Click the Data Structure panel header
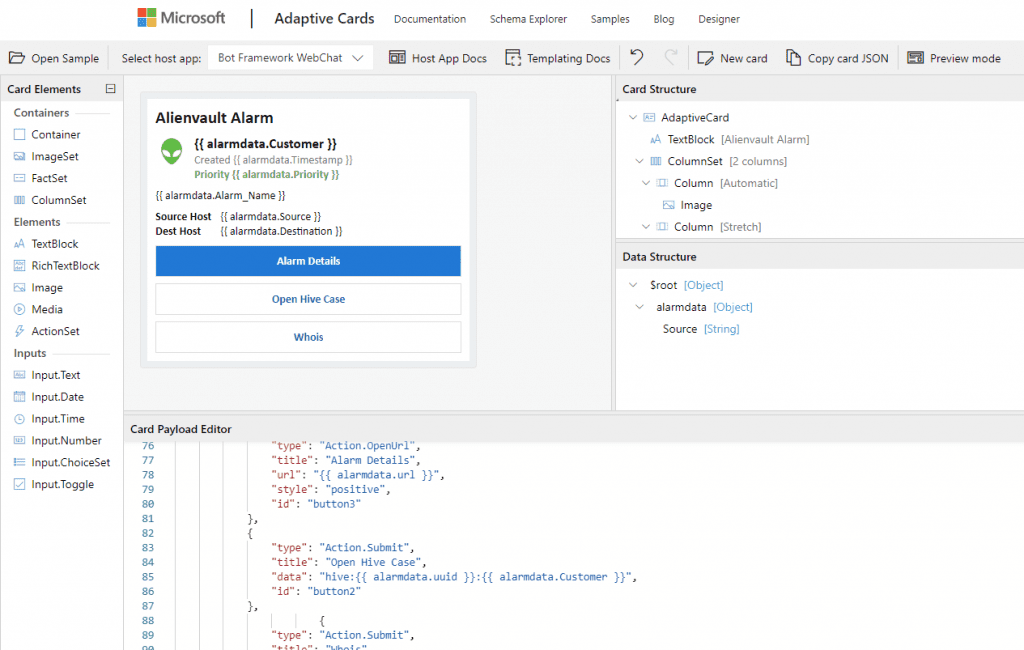1024x650 pixels. pyautogui.click(x=659, y=257)
